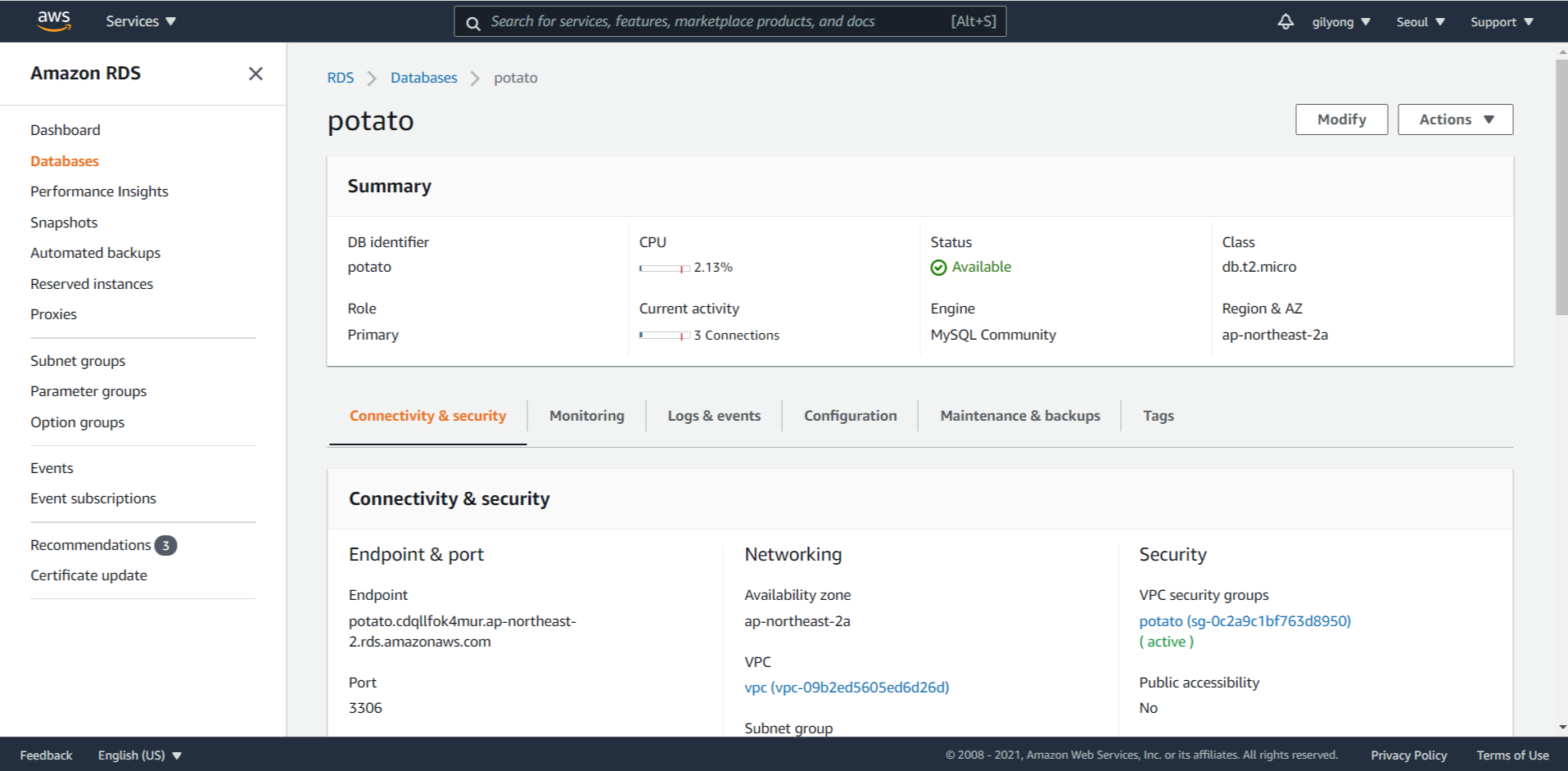
Task: Click the search magnifier icon
Action: click(x=473, y=23)
